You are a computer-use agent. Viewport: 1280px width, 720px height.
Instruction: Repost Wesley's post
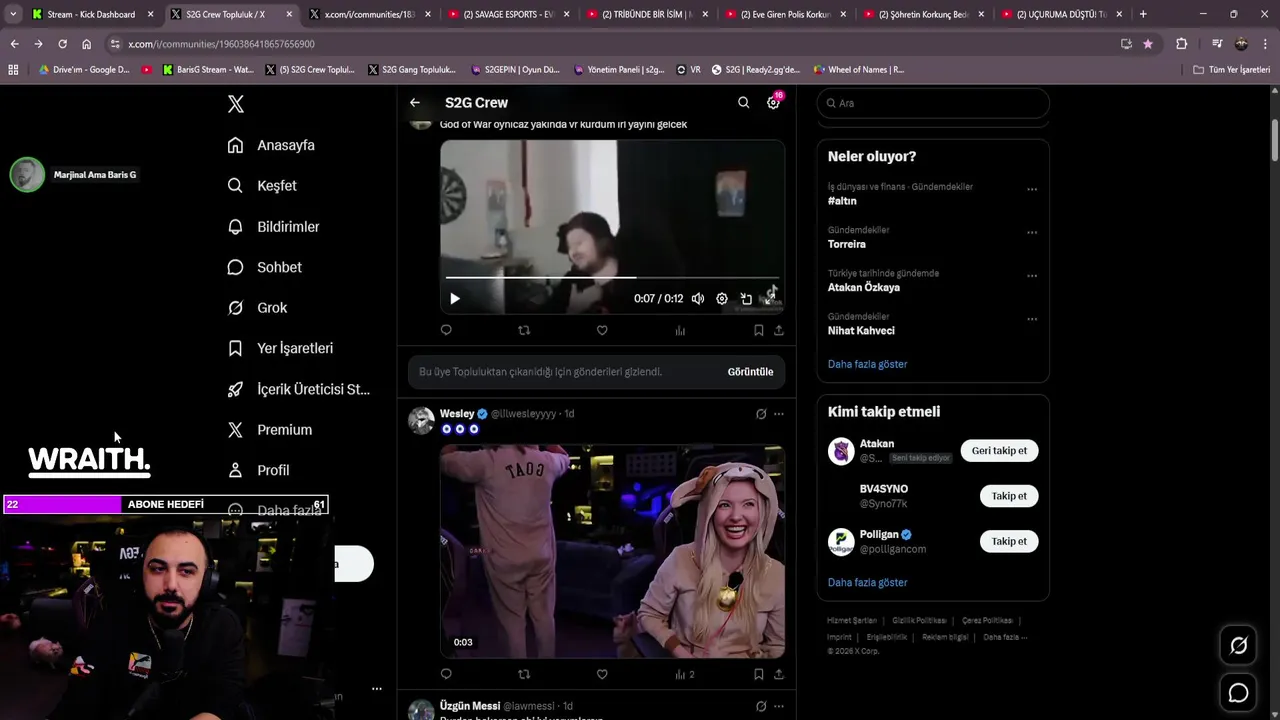coord(524,674)
